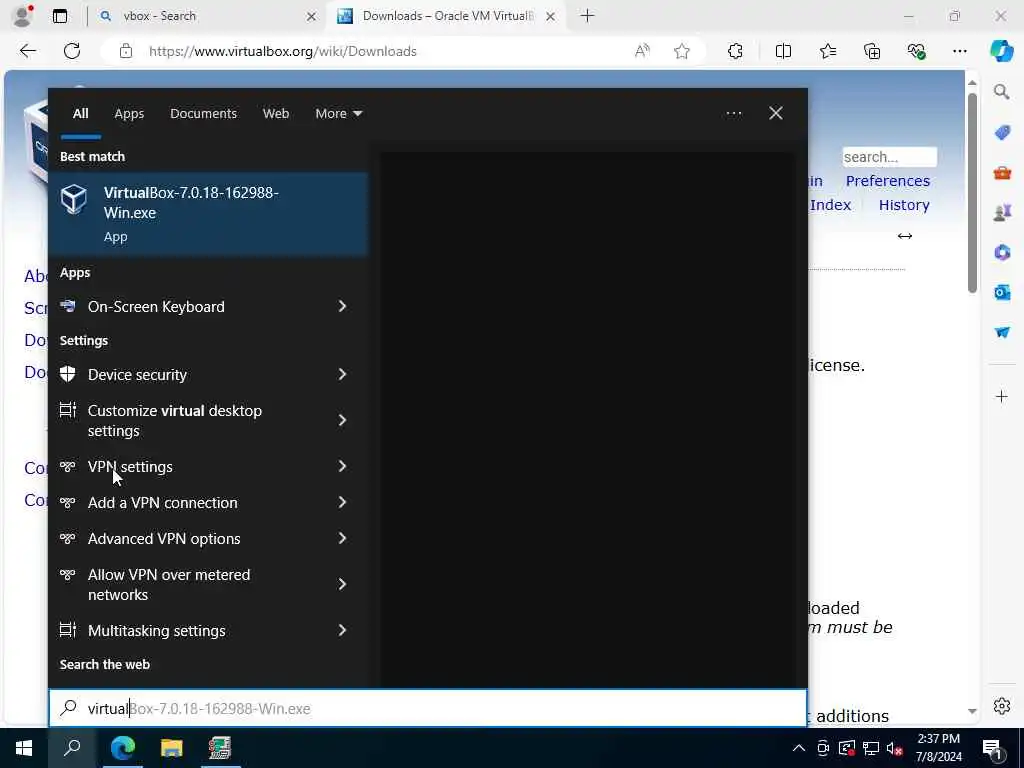This screenshot has width=1024, height=768.
Task: Refresh the VirtualBox downloads page
Action: [72, 51]
